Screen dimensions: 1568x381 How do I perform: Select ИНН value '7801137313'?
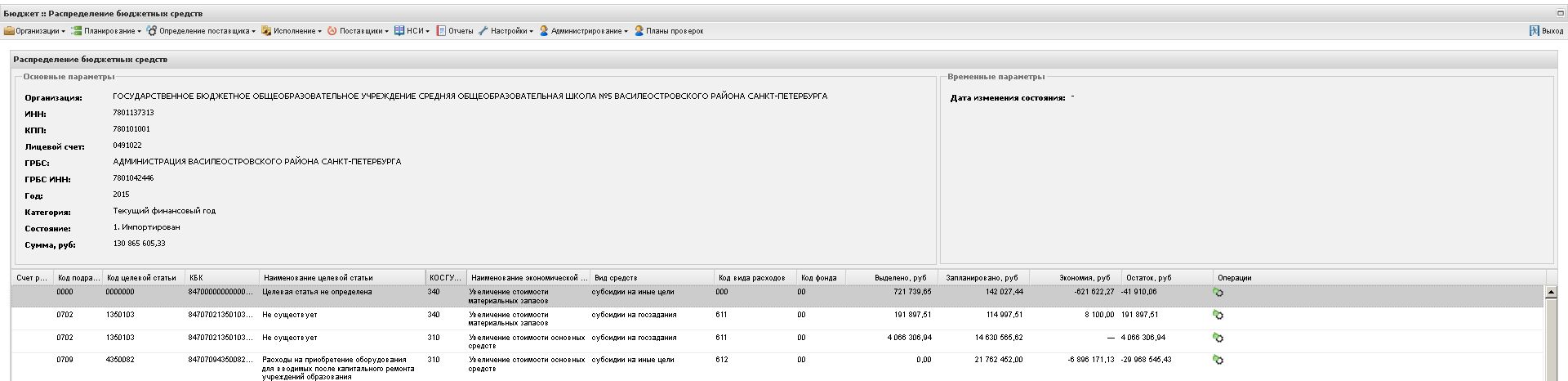pos(133,113)
